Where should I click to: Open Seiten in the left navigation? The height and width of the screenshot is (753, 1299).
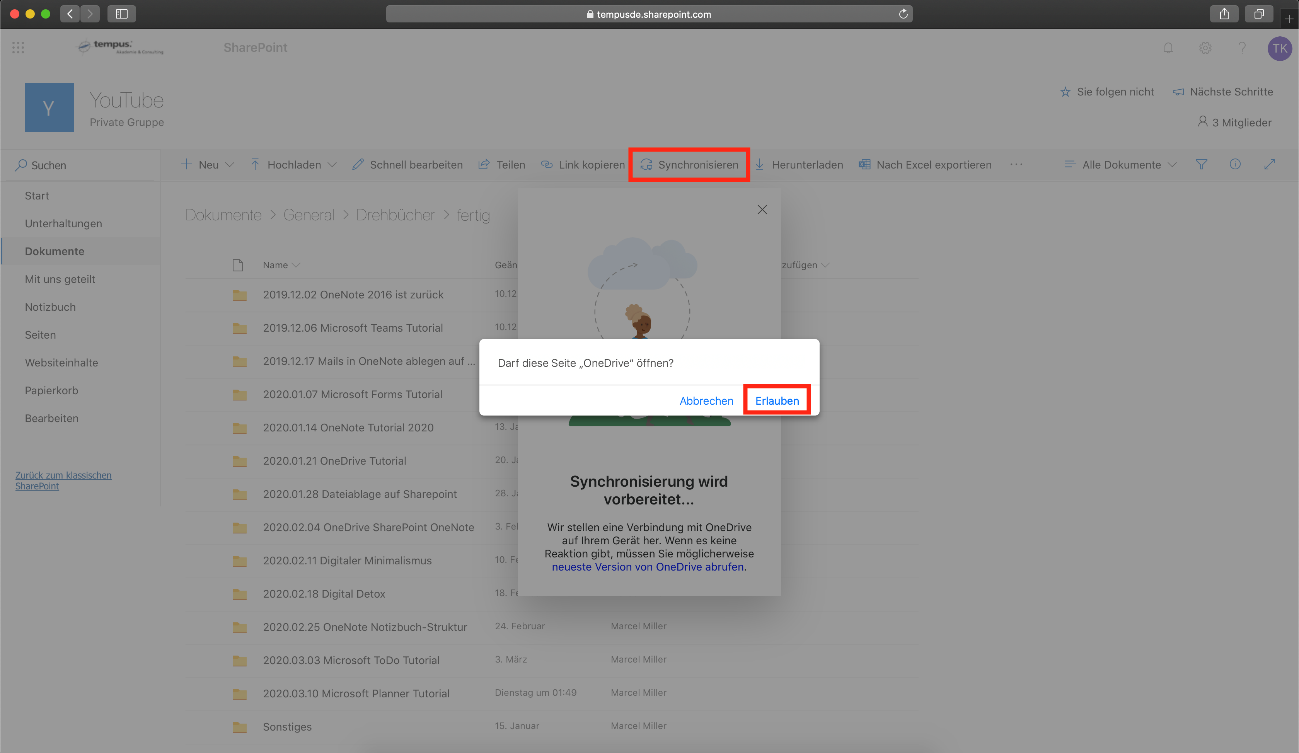40,335
